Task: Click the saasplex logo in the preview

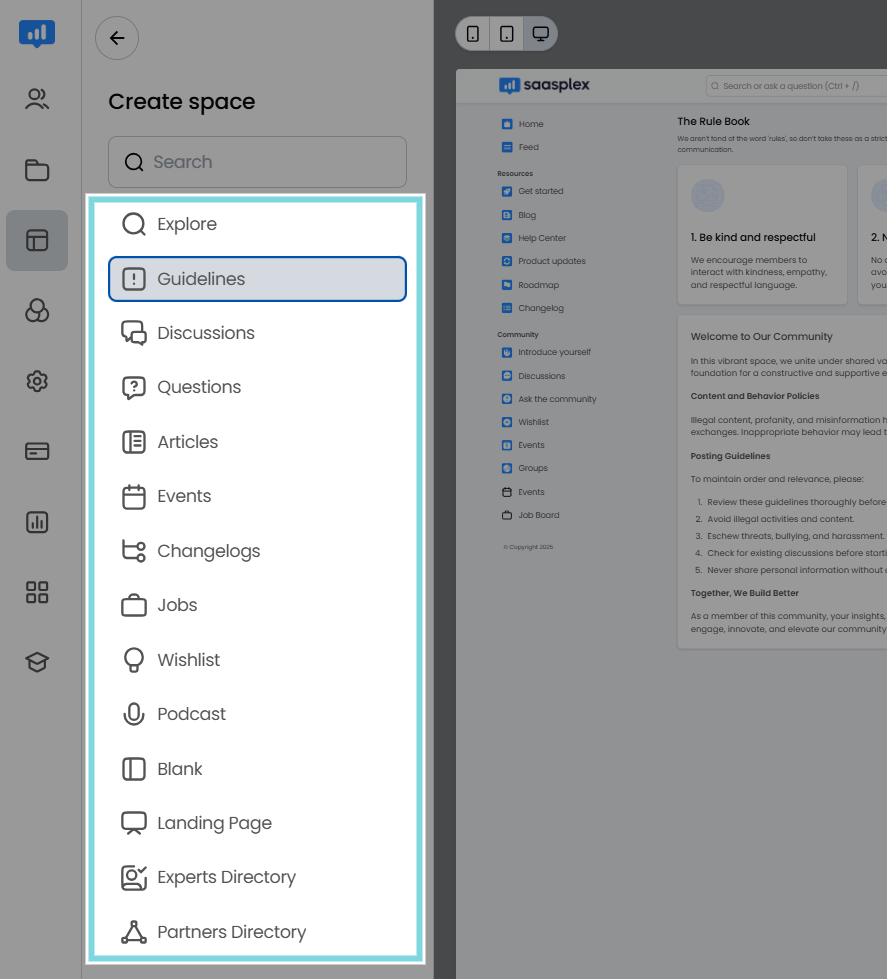Action: tap(544, 85)
